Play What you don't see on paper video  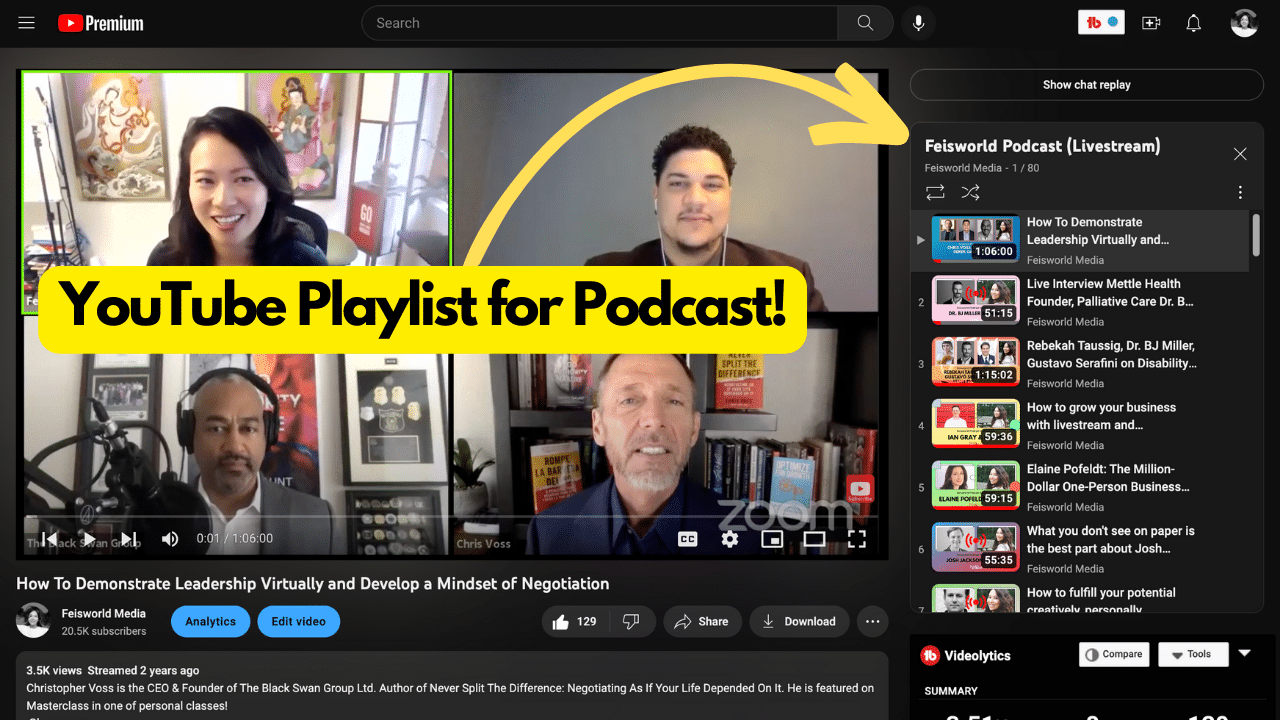coord(1080,550)
